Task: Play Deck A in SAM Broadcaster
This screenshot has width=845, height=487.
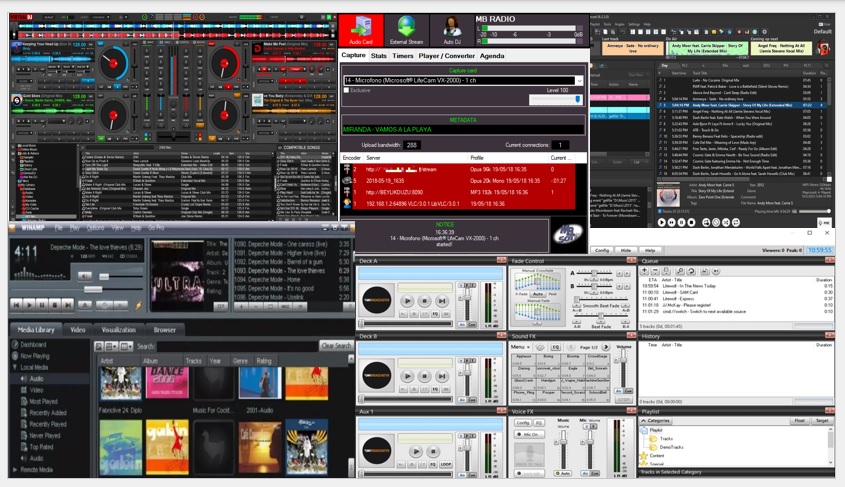Action: [x=407, y=301]
